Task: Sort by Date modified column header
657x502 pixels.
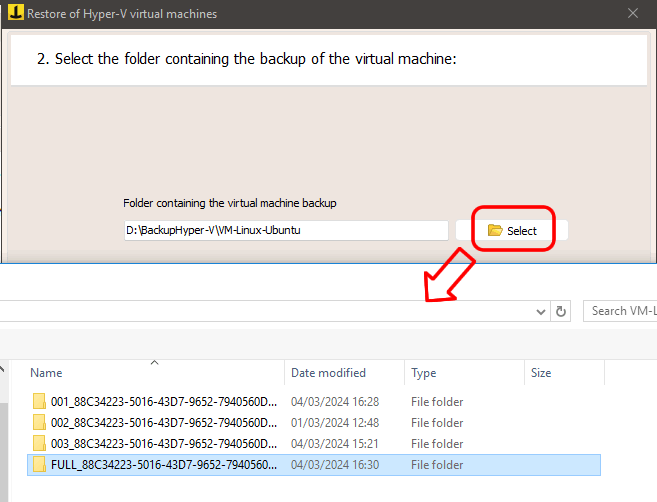Action: (328, 373)
